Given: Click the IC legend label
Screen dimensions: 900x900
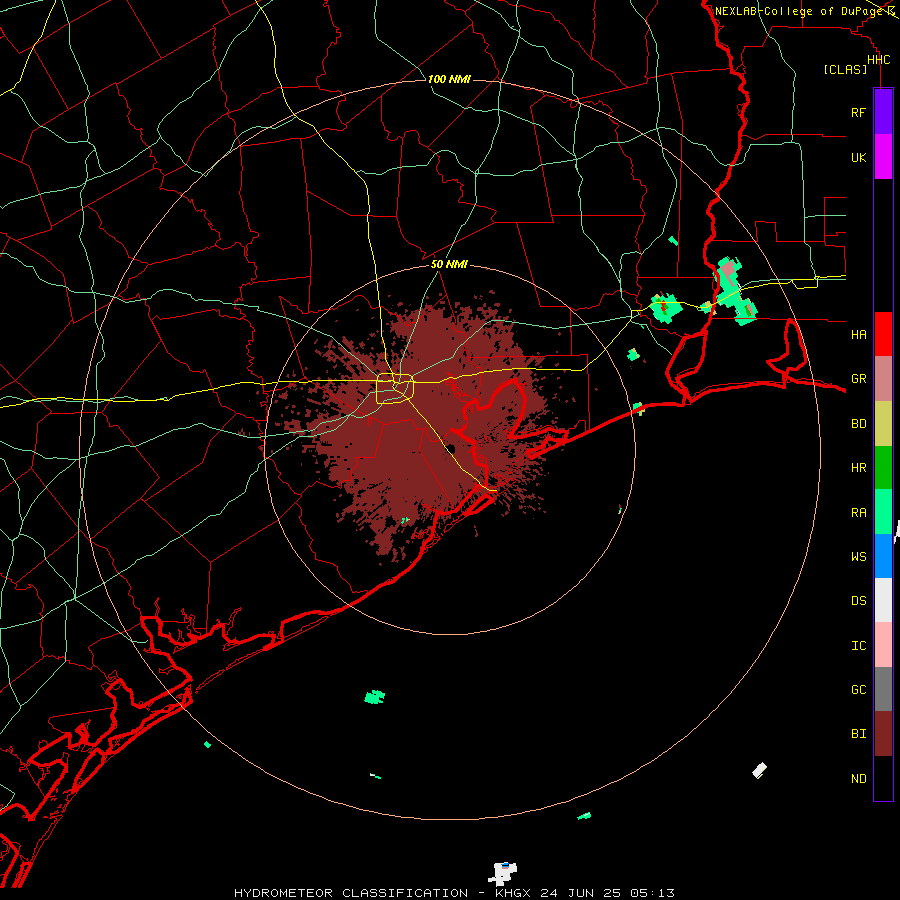Looking at the screenshot, I should pos(859,645).
